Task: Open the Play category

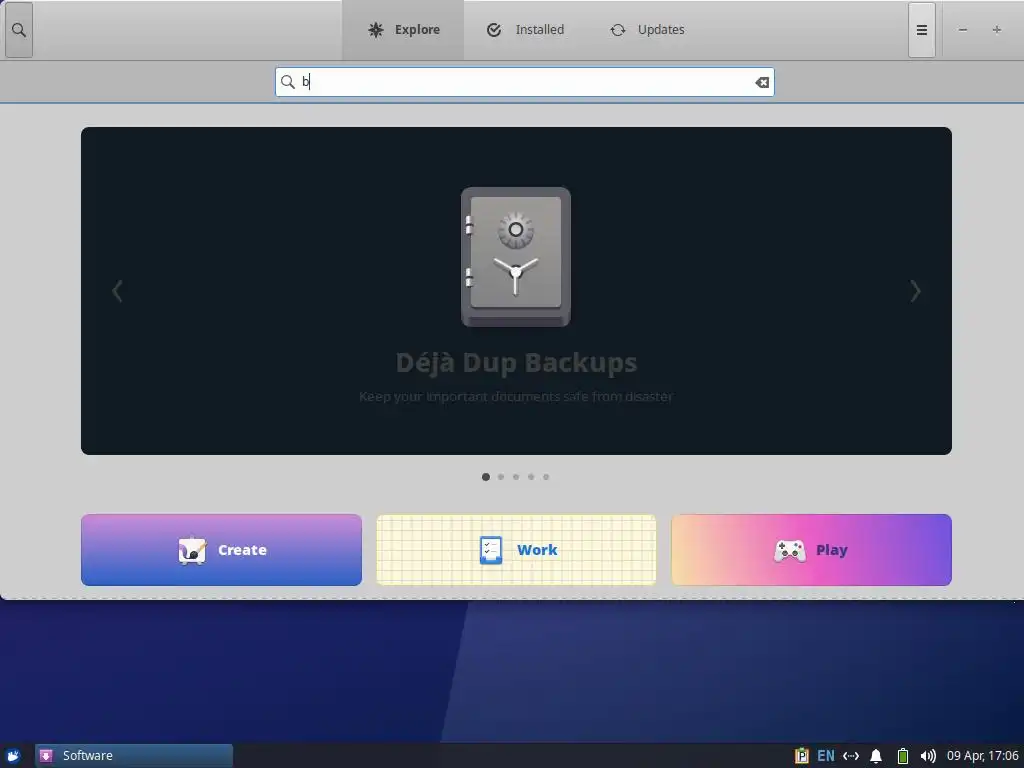Action: [x=811, y=550]
